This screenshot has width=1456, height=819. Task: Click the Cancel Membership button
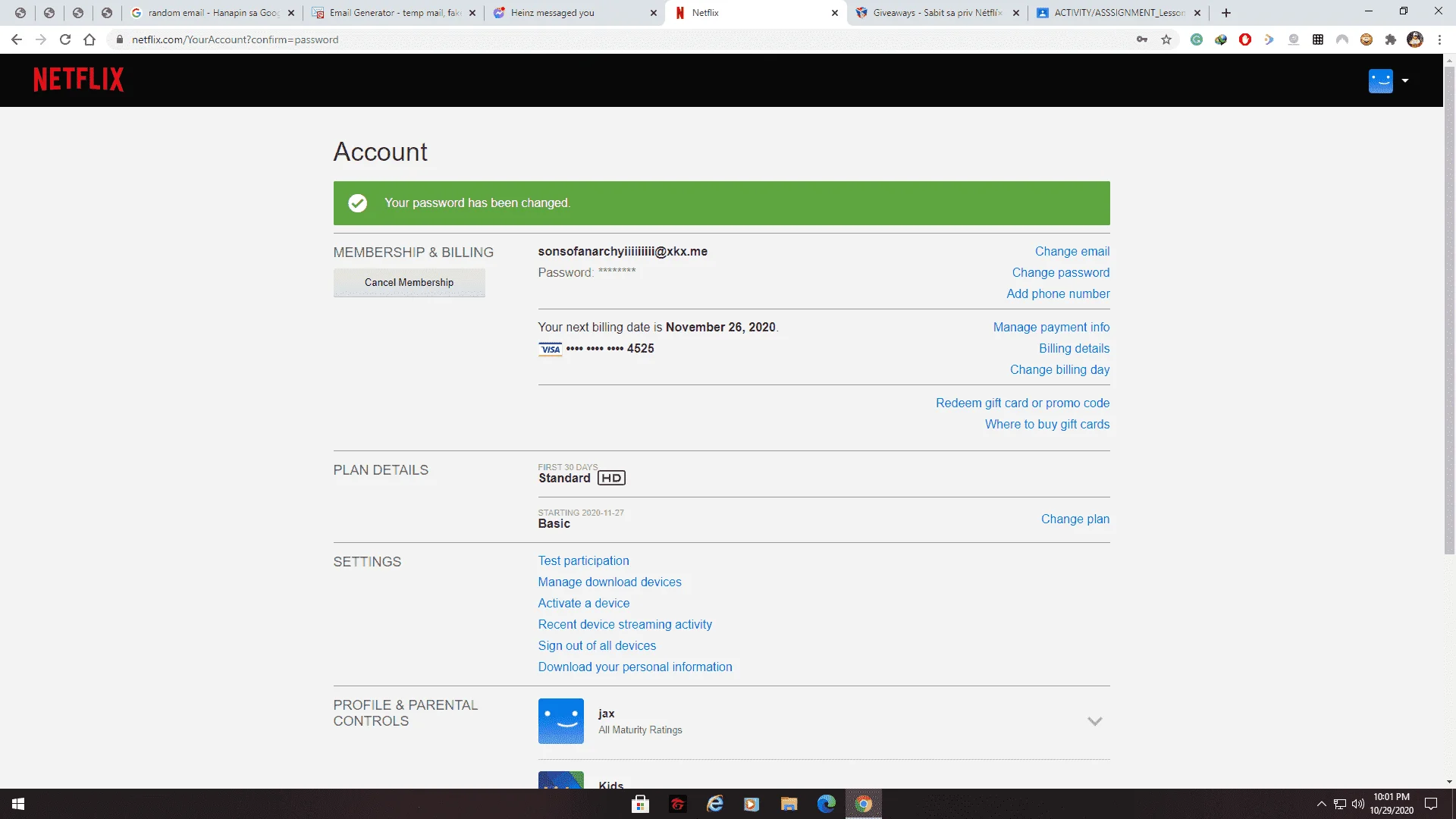tap(409, 282)
